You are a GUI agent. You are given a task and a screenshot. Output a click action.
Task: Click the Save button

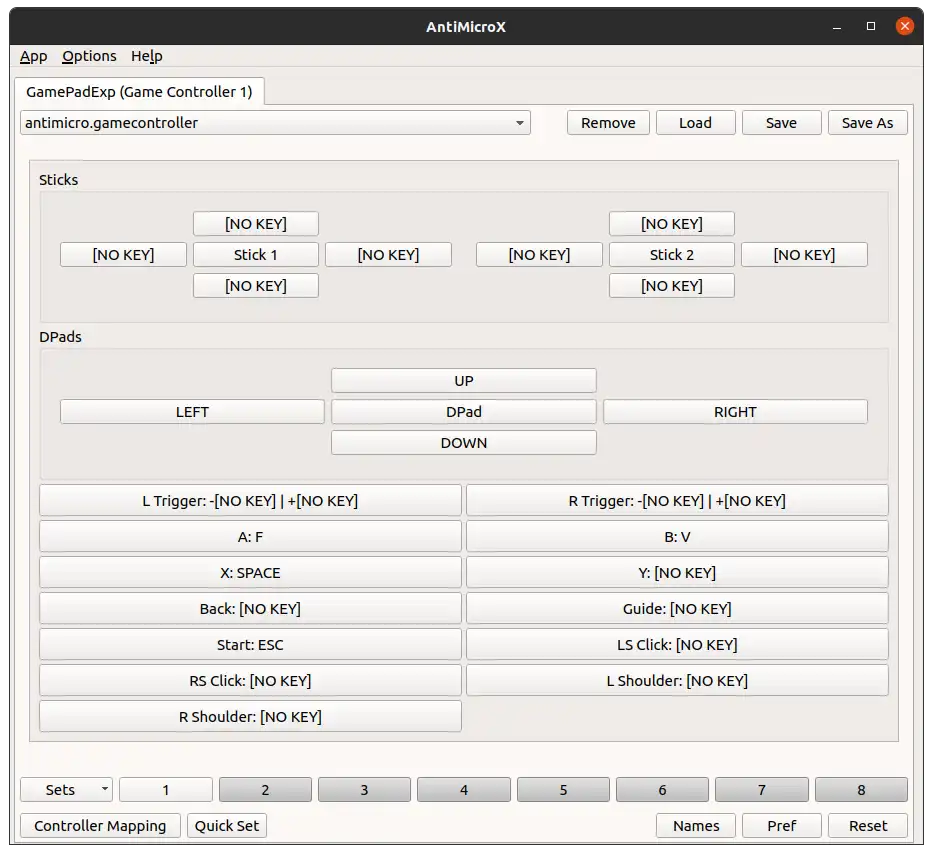(781, 123)
